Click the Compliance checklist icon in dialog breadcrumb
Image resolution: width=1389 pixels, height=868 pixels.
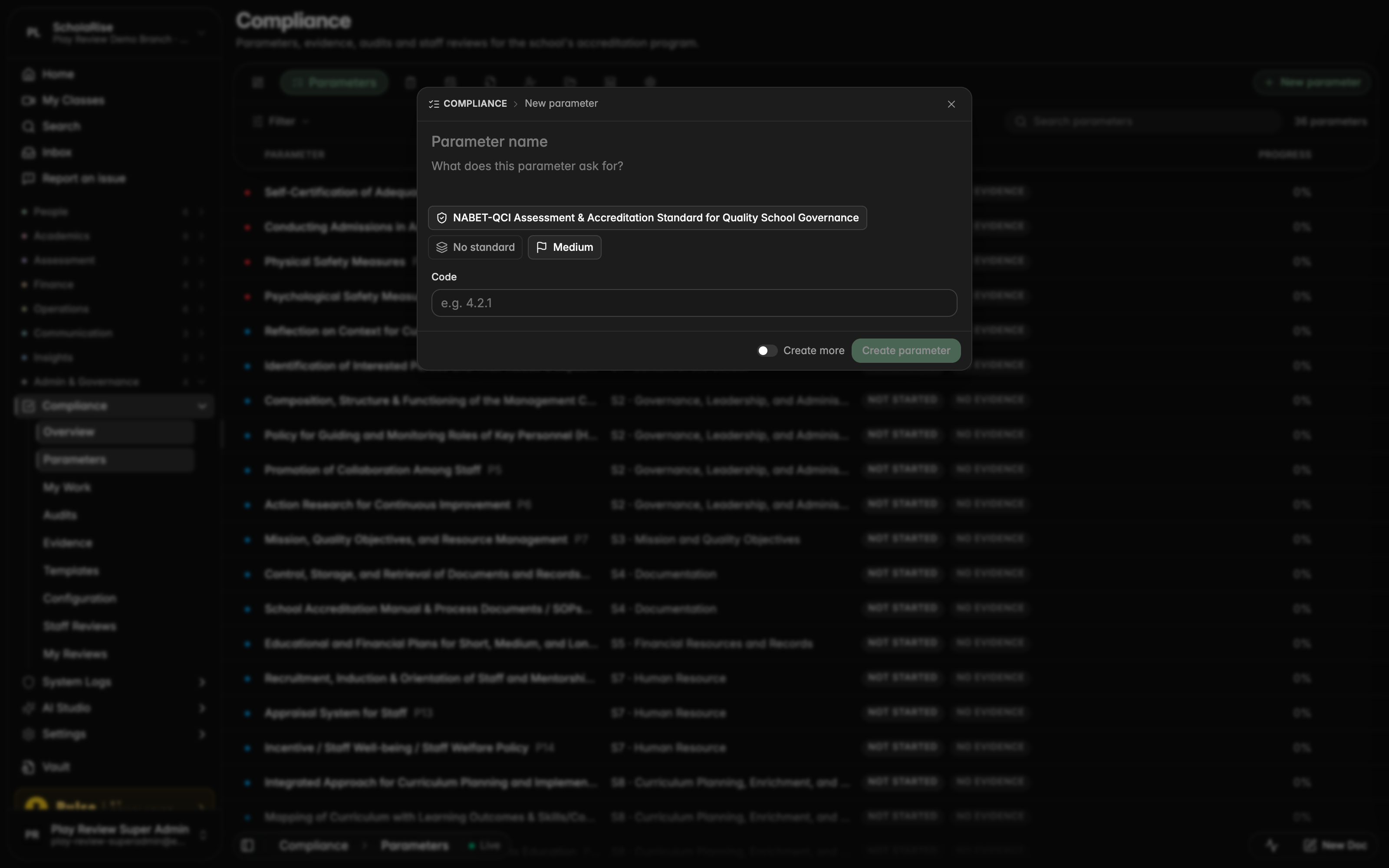coord(434,104)
